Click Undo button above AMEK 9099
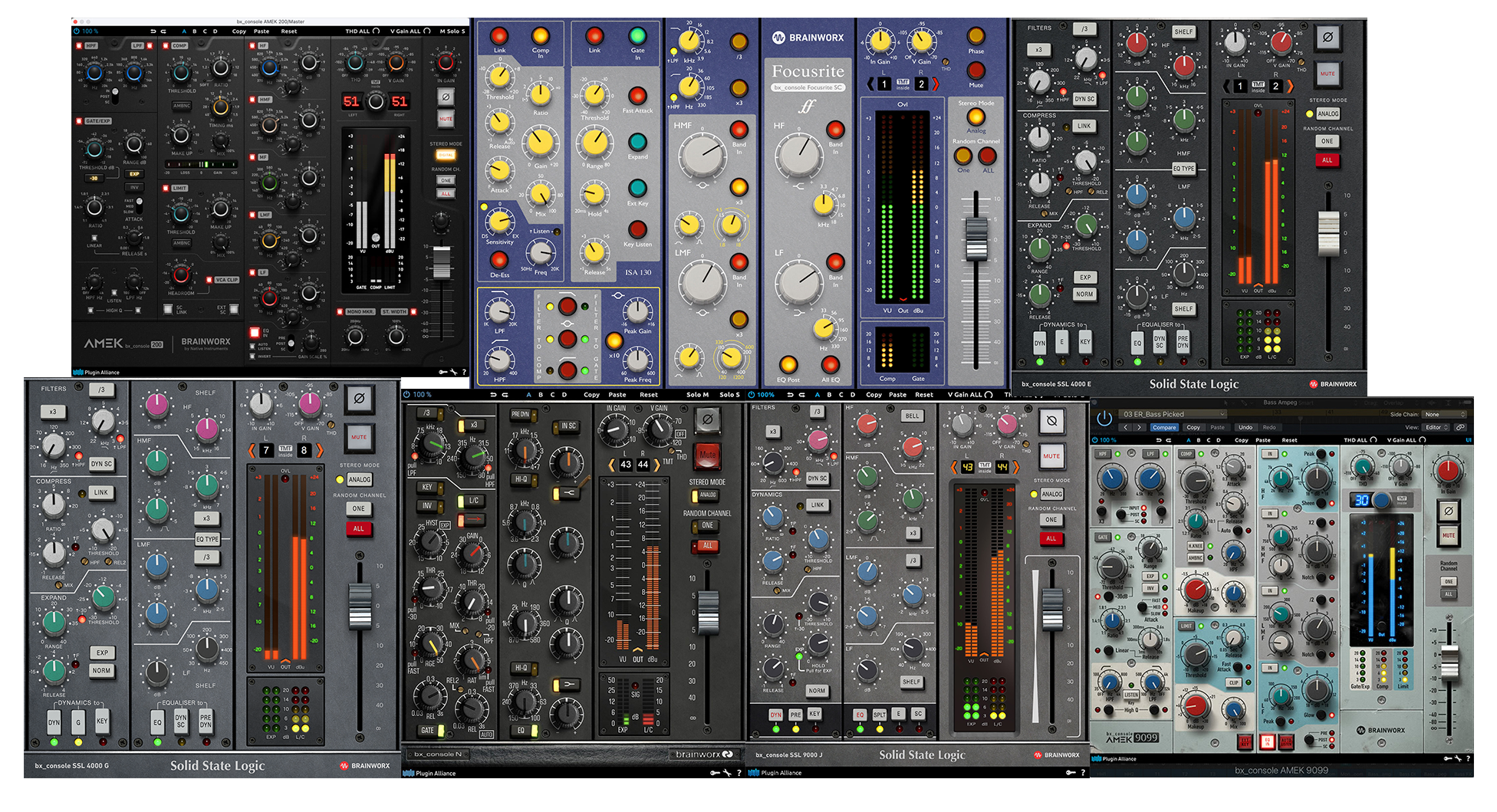Image resolution: width=1497 pixels, height=812 pixels. (x=1245, y=427)
